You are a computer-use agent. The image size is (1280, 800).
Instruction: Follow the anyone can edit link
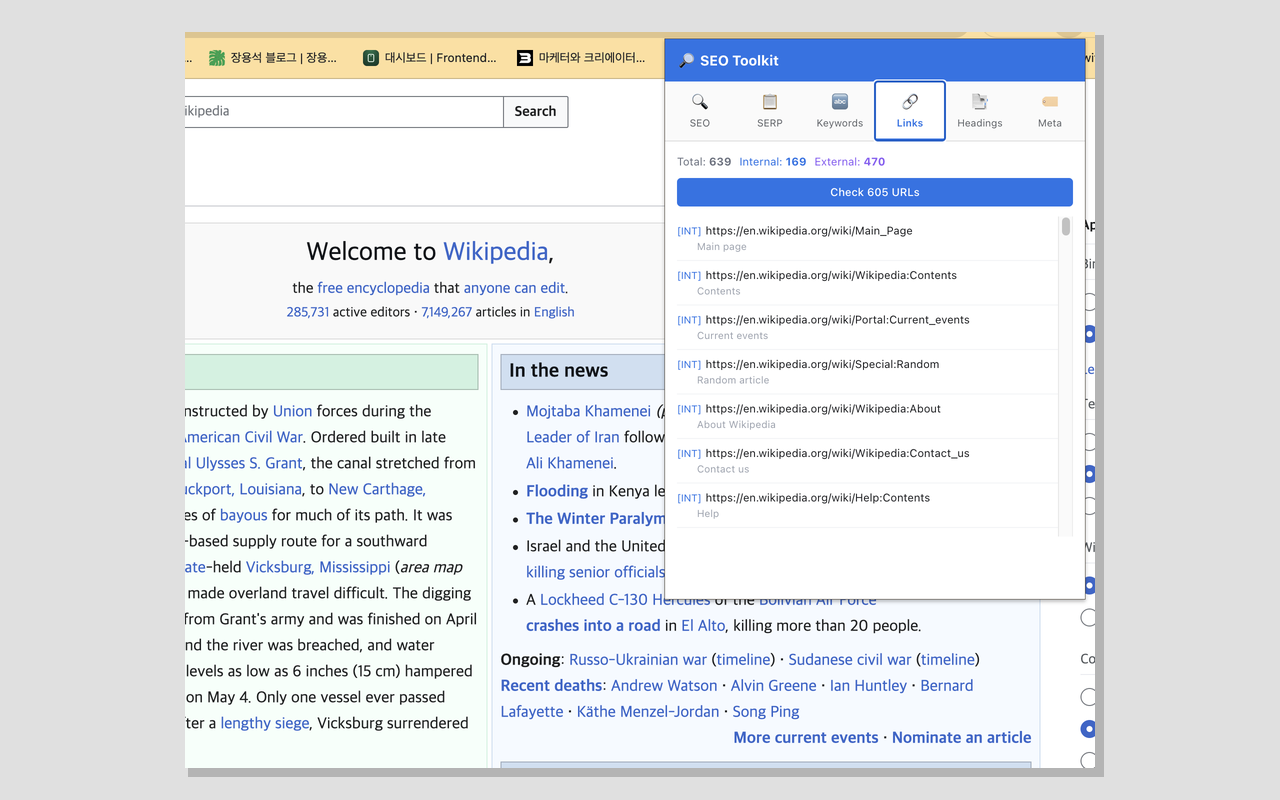point(514,288)
